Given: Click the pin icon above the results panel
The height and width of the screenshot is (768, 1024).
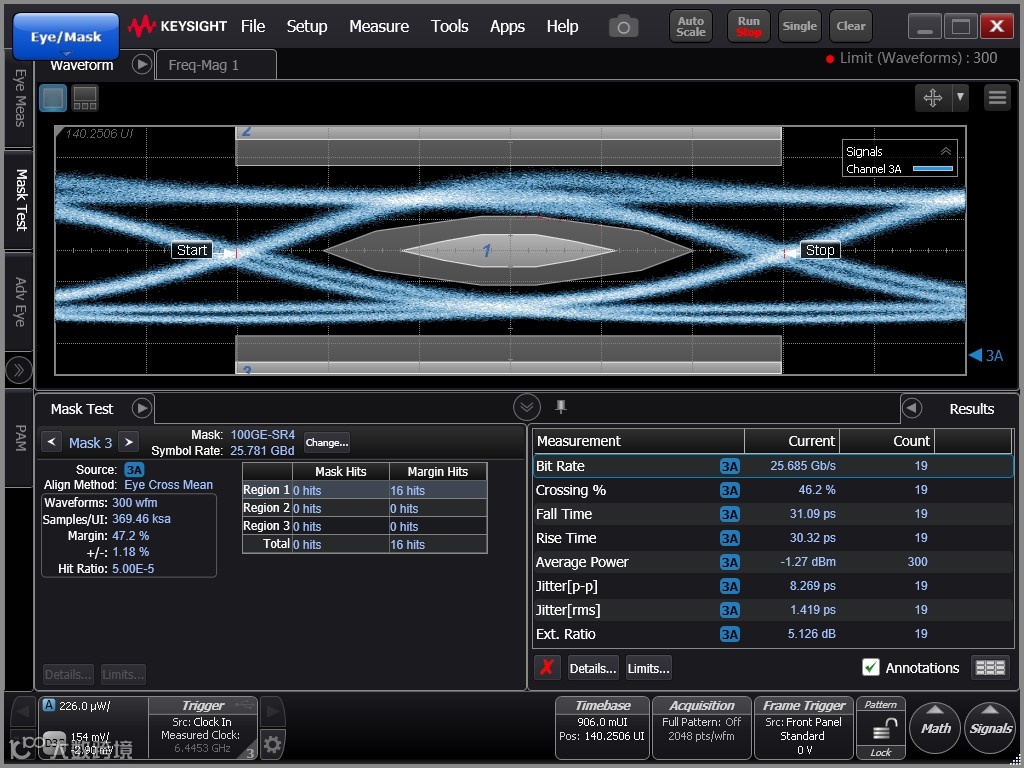Looking at the screenshot, I should [x=561, y=406].
